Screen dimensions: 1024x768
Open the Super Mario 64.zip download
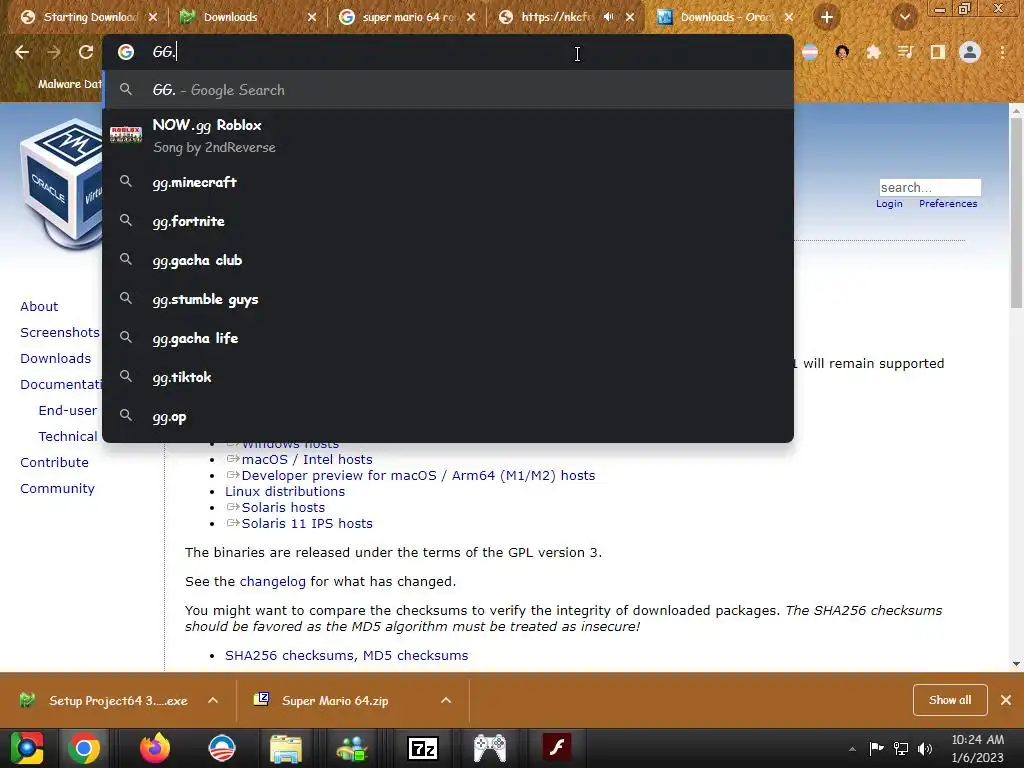click(335, 701)
